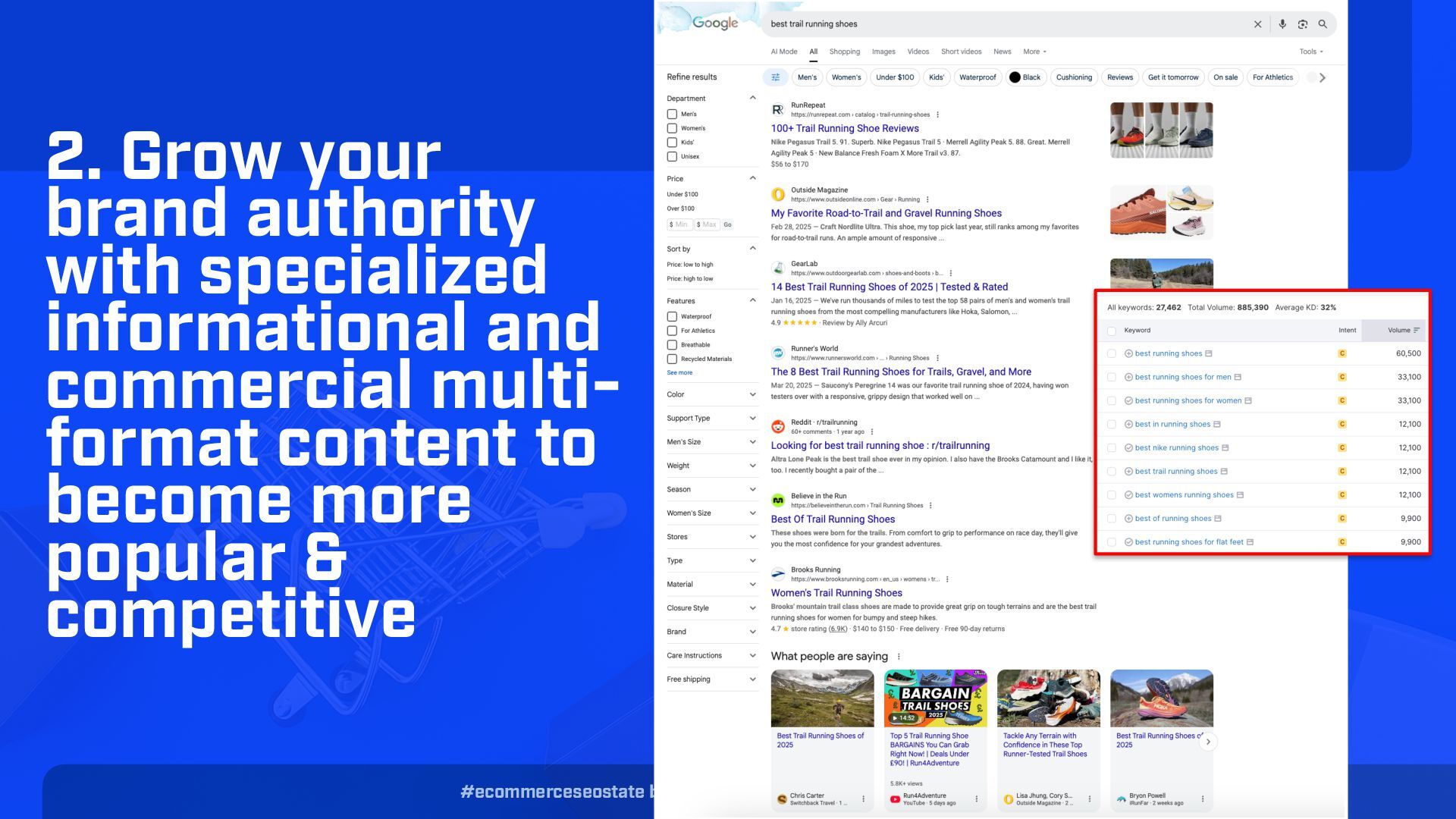1456x819 pixels.
Task: Open the 100+ Trail Running Shoe Reviews link
Action: pyautogui.click(x=845, y=129)
